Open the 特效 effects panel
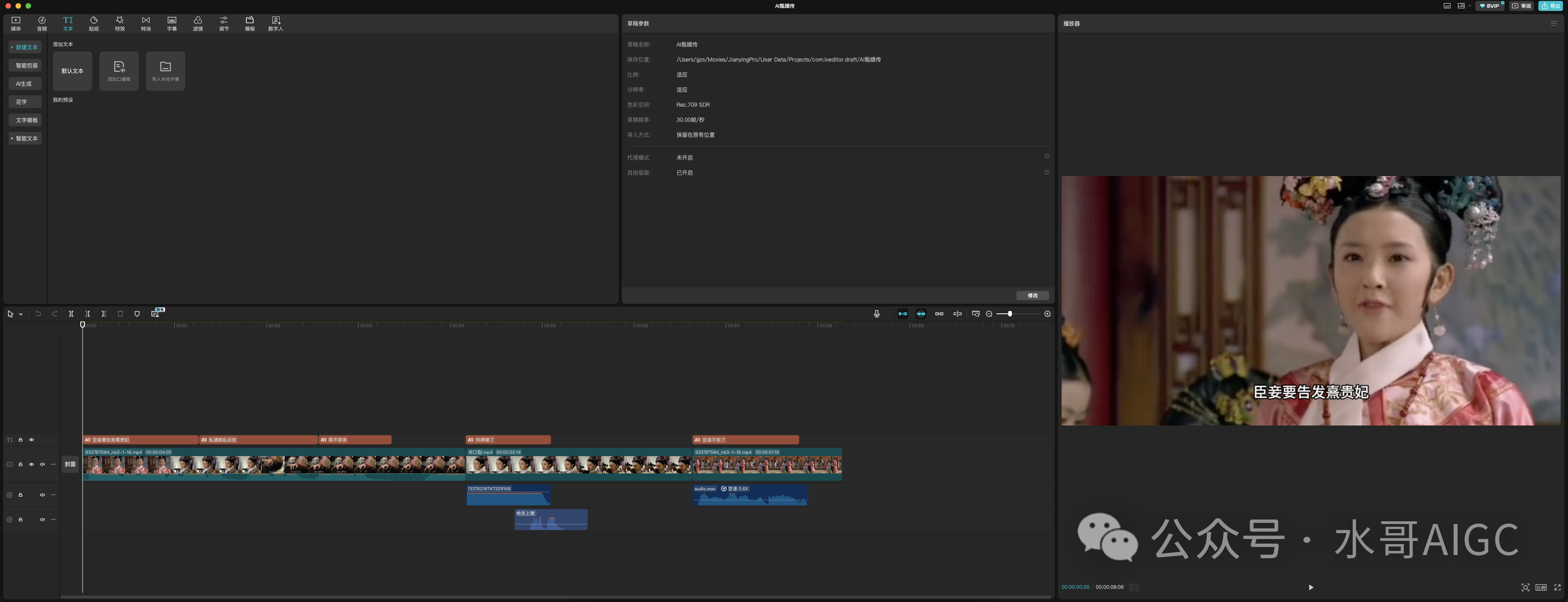1568x602 pixels. click(120, 23)
